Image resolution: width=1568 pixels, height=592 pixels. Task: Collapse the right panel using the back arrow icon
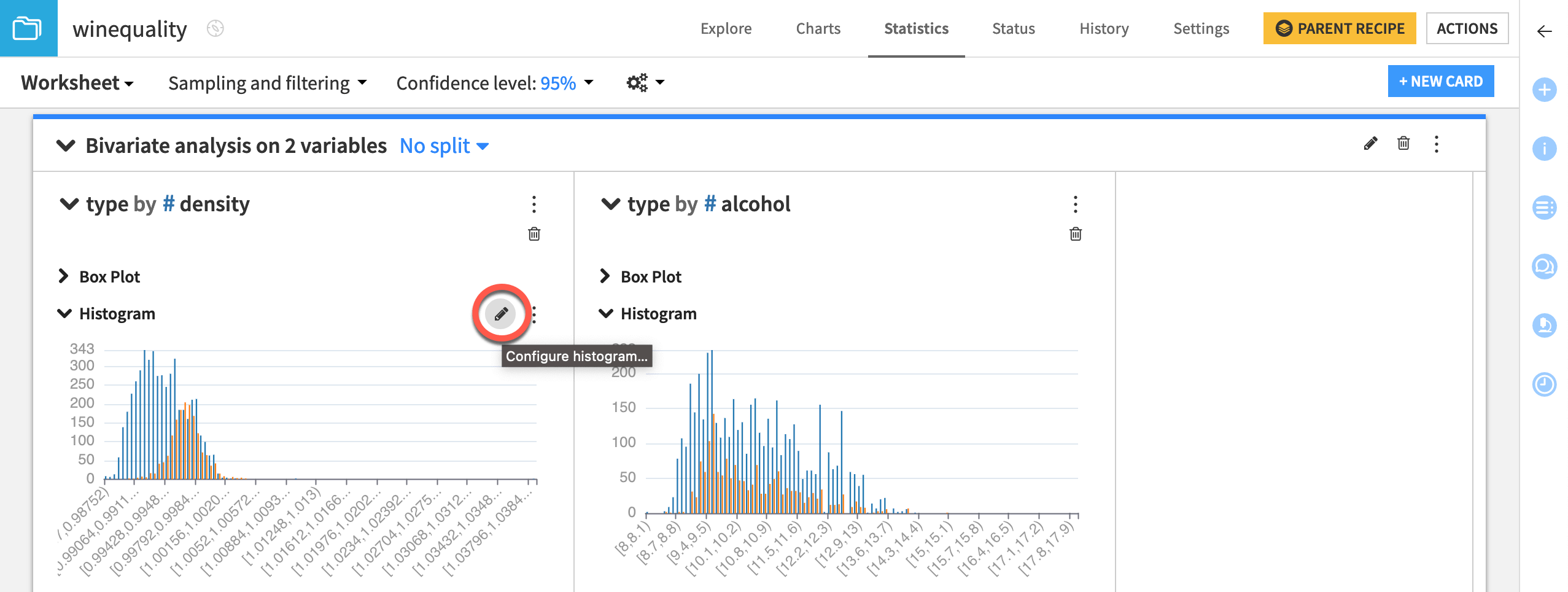[1545, 31]
